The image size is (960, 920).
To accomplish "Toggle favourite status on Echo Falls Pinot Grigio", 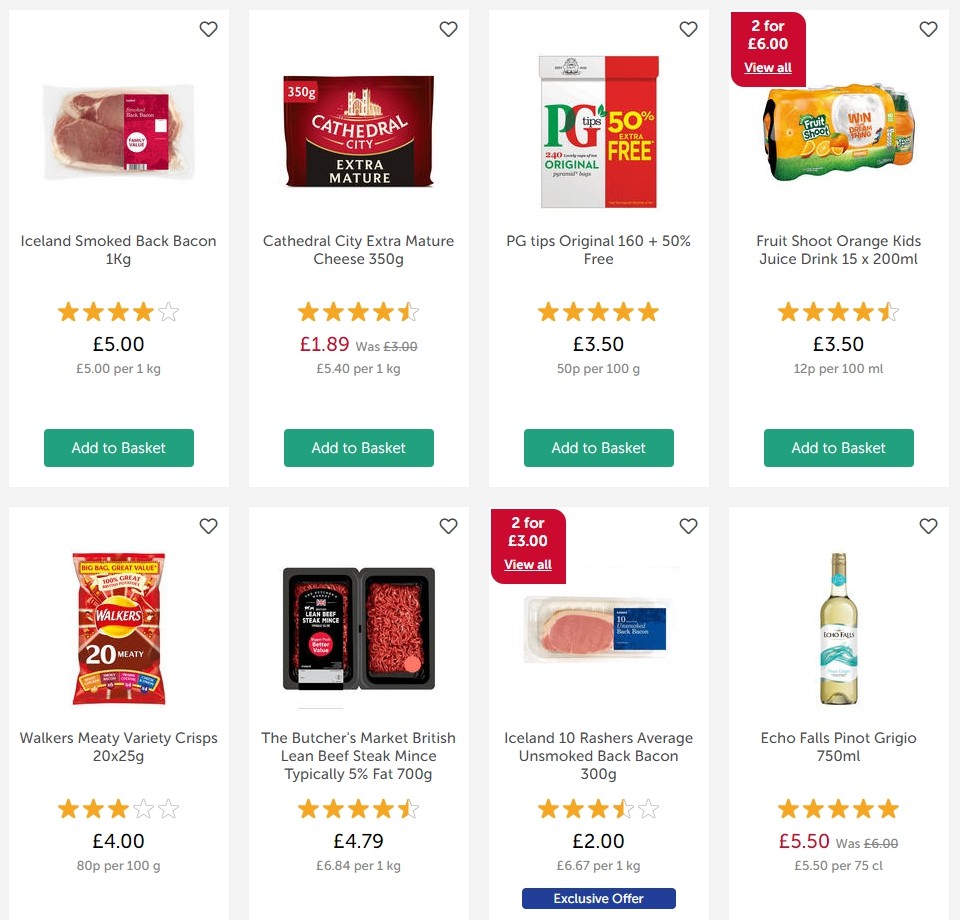I will [x=928, y=526].
